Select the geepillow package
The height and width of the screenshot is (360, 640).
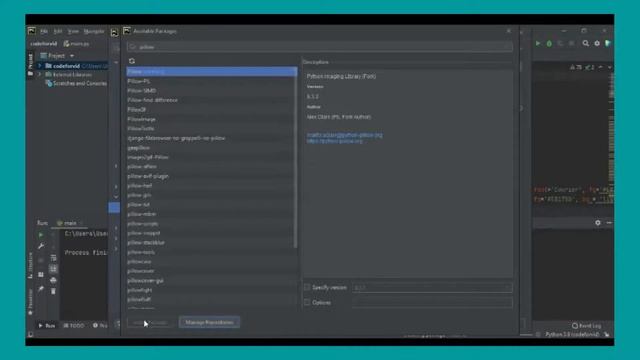point(211,148)
